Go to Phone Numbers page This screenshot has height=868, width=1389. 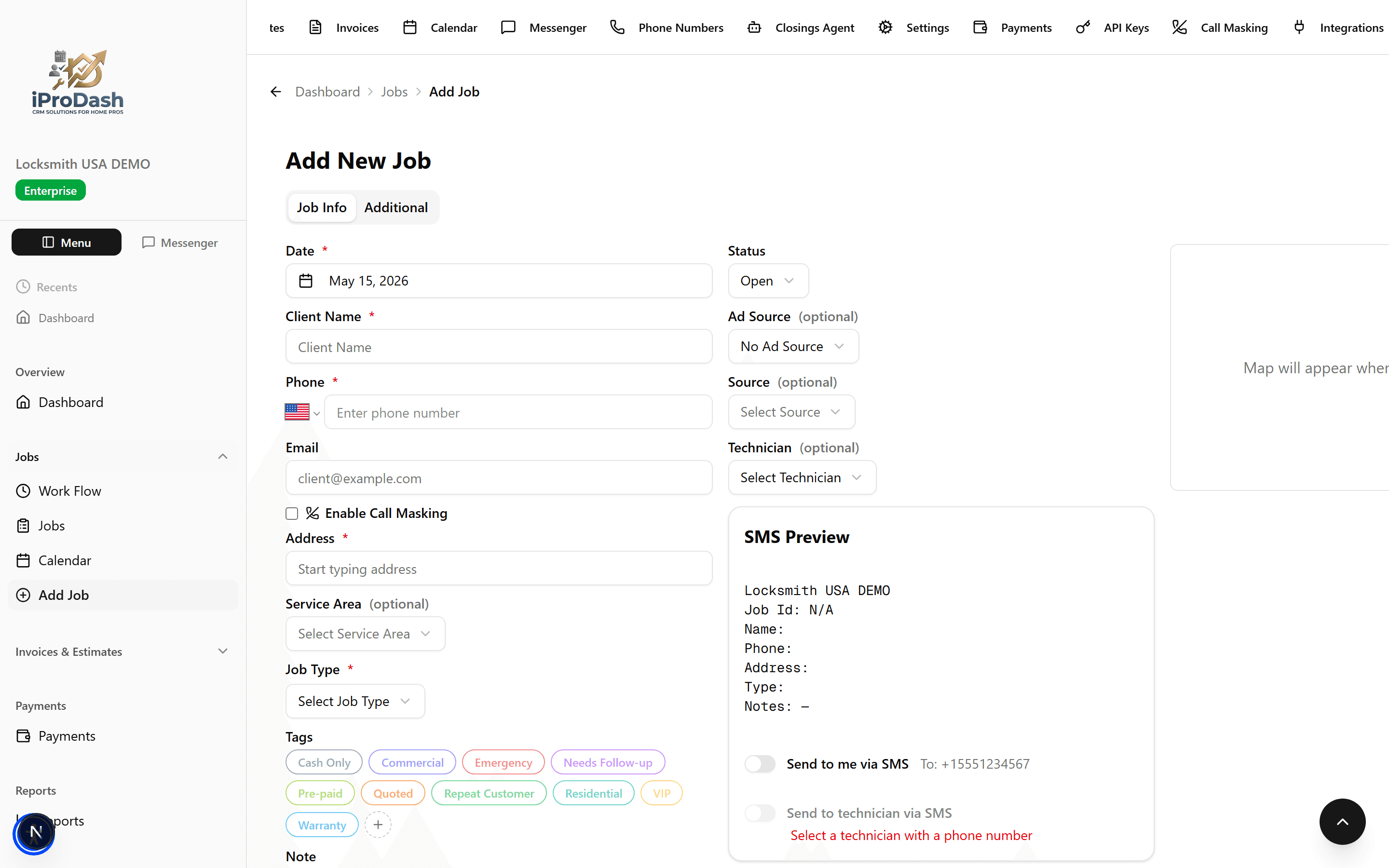(667, 27)
